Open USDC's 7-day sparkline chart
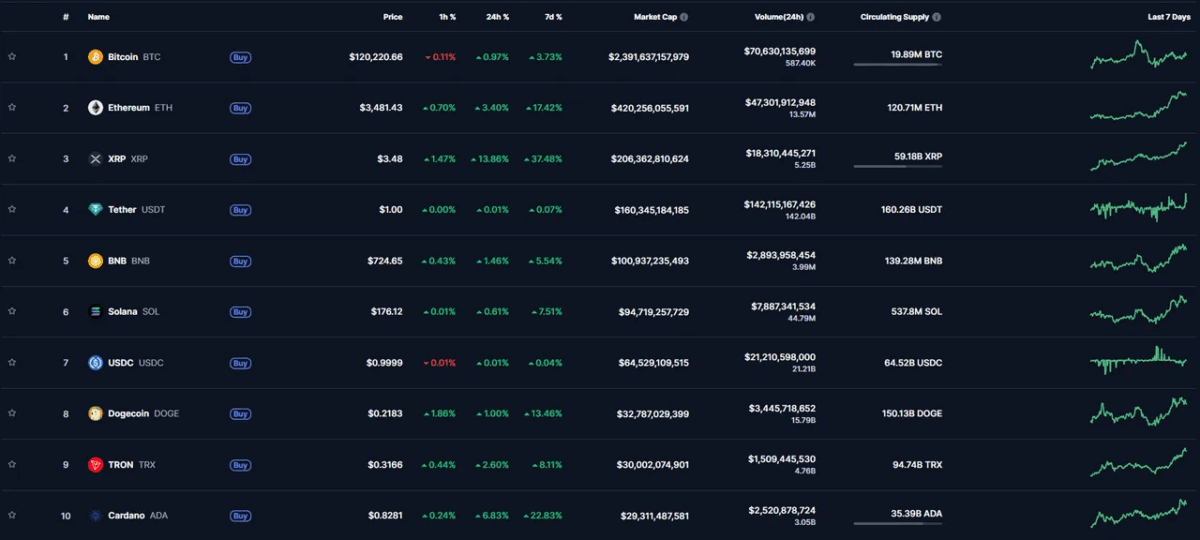 coord(1139,361)
